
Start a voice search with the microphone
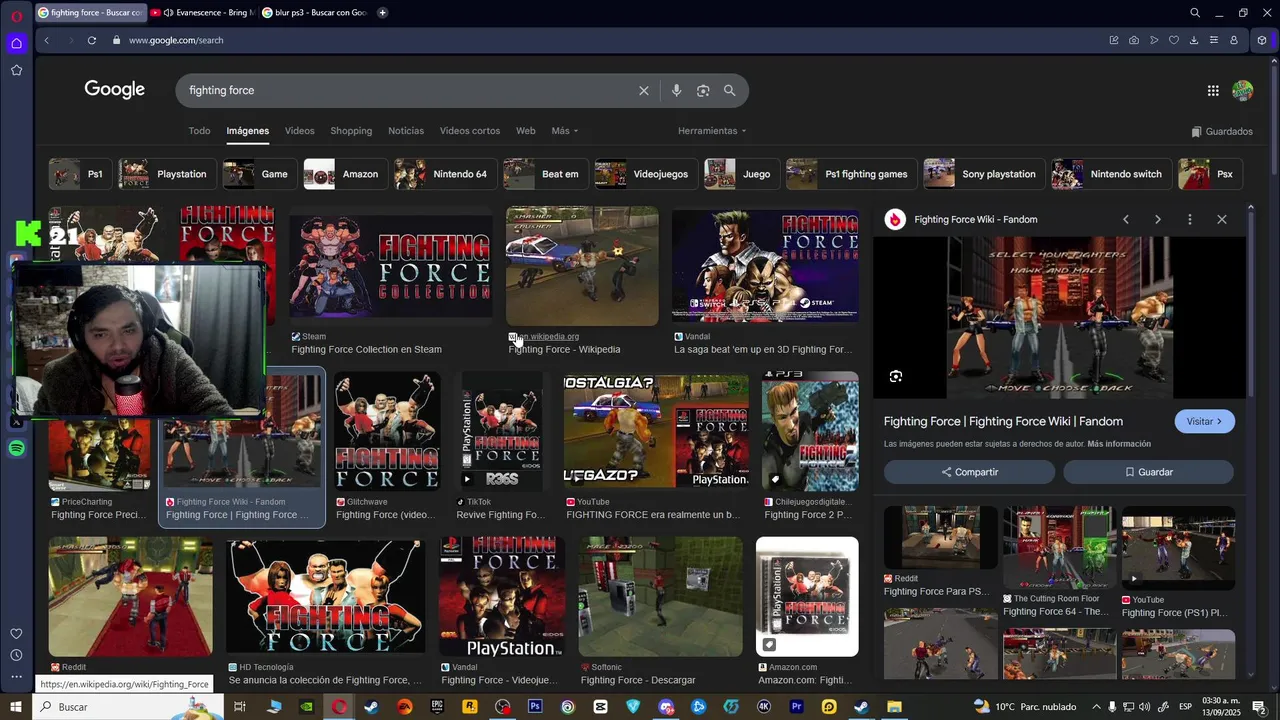pyautogui.click(x=676, y=90)
